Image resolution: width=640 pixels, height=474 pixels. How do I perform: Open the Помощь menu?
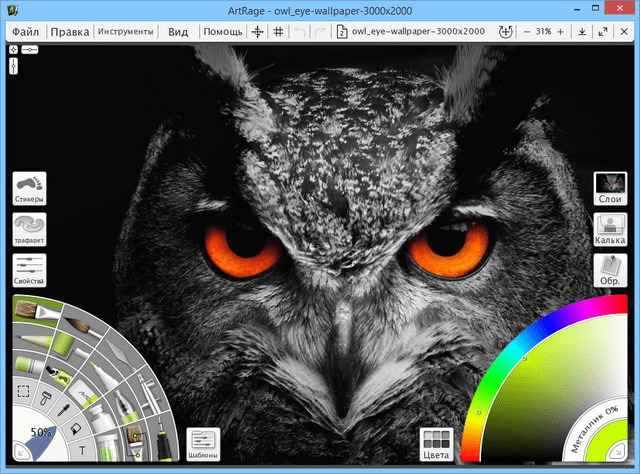[x=223, y=31]
